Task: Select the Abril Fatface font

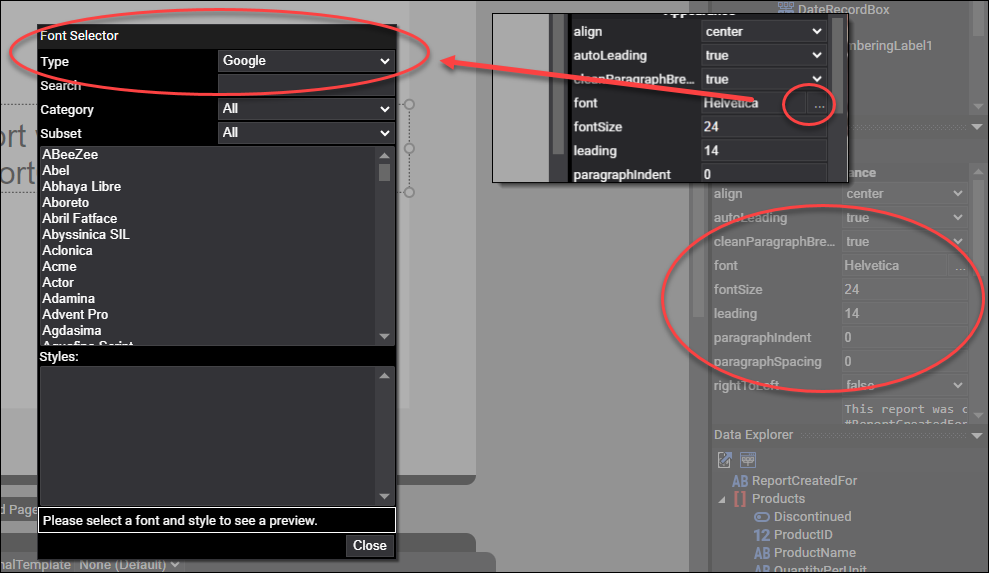Action: 80,219
